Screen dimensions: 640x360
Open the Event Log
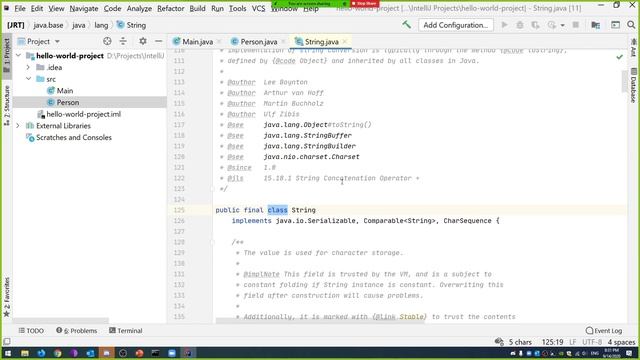point(604,331)
